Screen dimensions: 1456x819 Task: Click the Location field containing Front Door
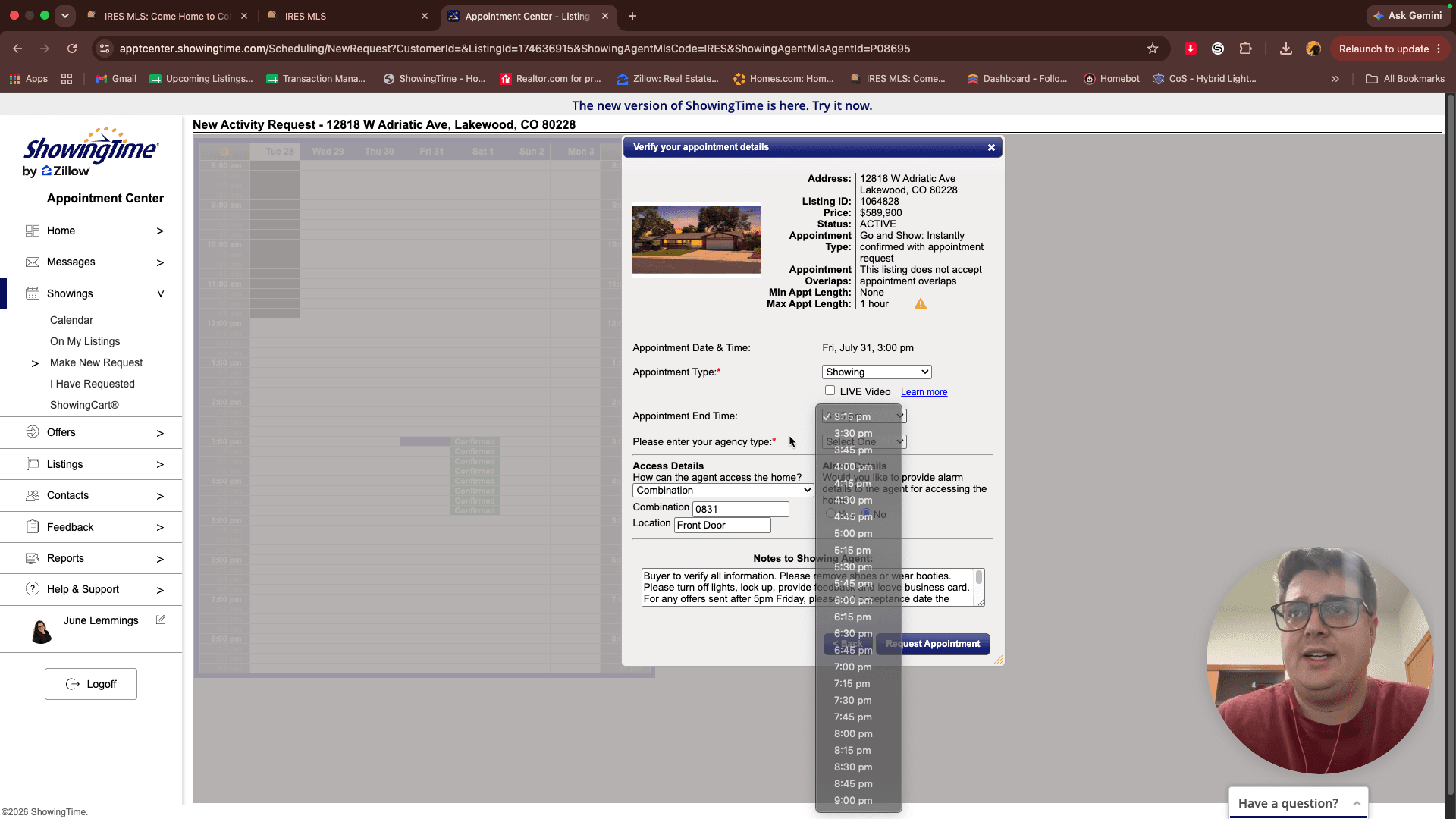(722, 526)
